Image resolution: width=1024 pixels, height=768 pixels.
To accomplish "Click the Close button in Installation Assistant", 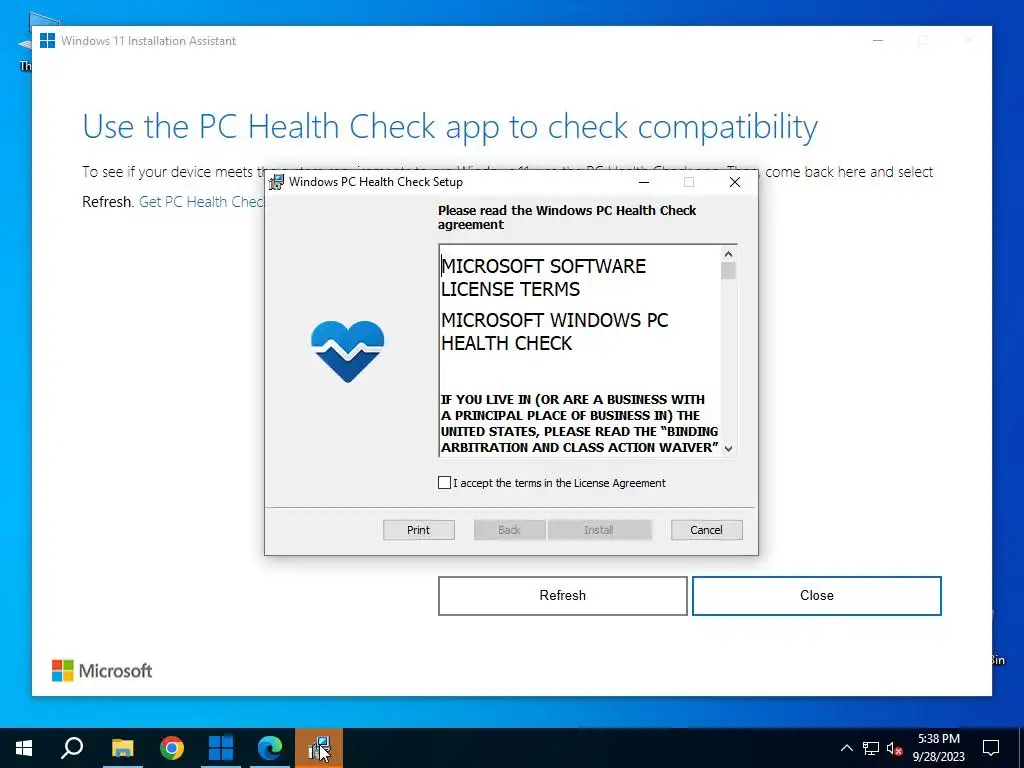I will (x=816, y=596).
